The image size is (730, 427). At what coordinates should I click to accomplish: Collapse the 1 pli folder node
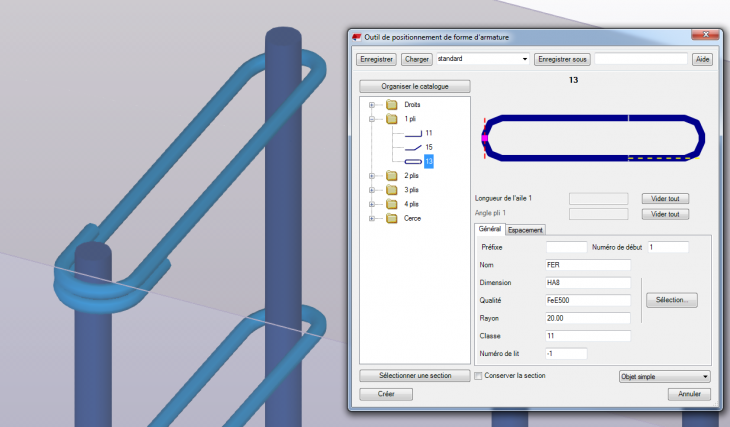372,119
